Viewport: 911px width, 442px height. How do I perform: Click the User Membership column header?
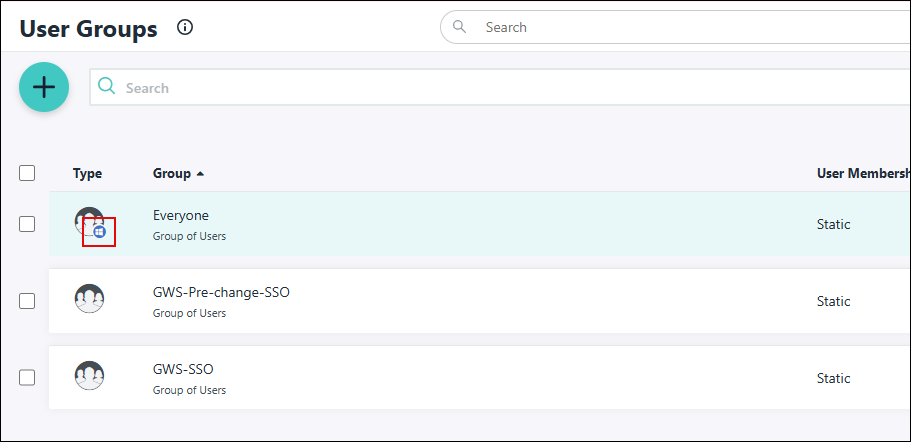tap(862, 174)
